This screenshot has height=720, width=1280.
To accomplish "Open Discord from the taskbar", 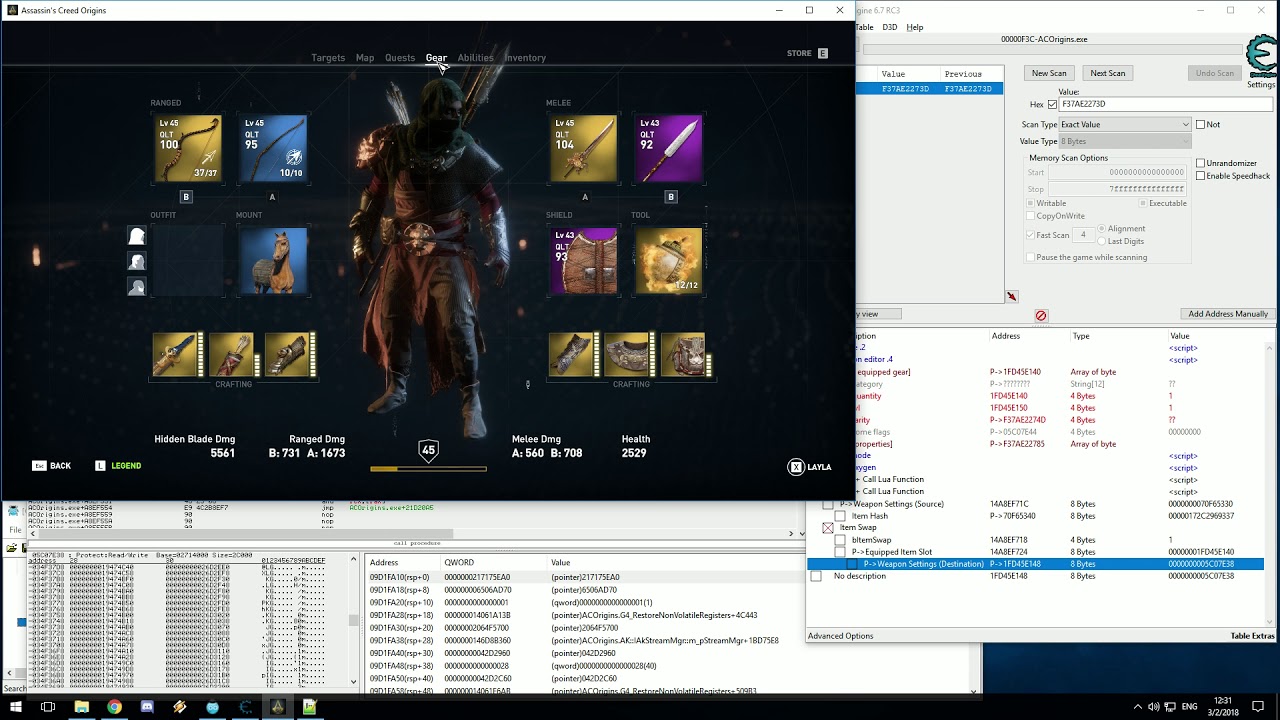I will pyautogui.click(x=147, y=707).
